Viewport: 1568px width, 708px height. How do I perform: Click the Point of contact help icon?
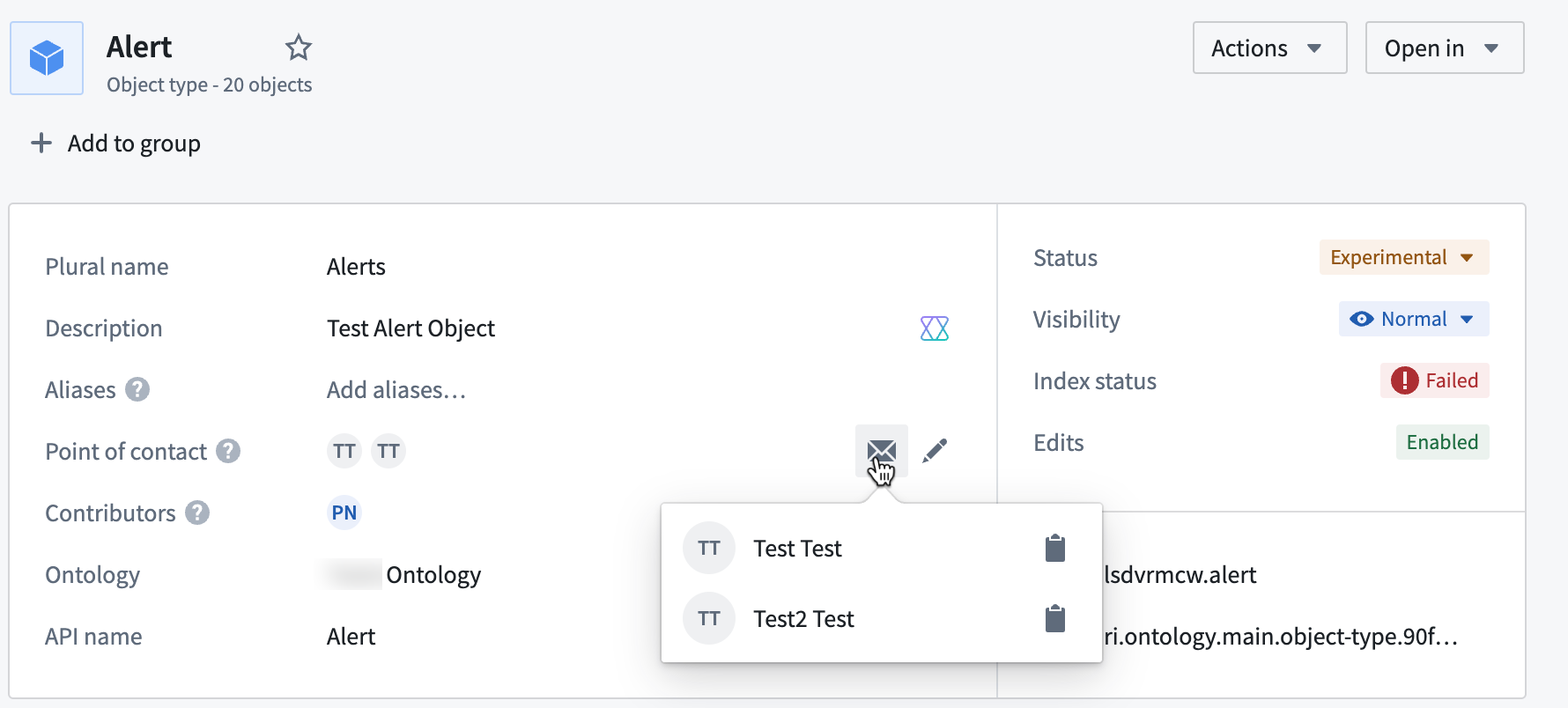228,451
